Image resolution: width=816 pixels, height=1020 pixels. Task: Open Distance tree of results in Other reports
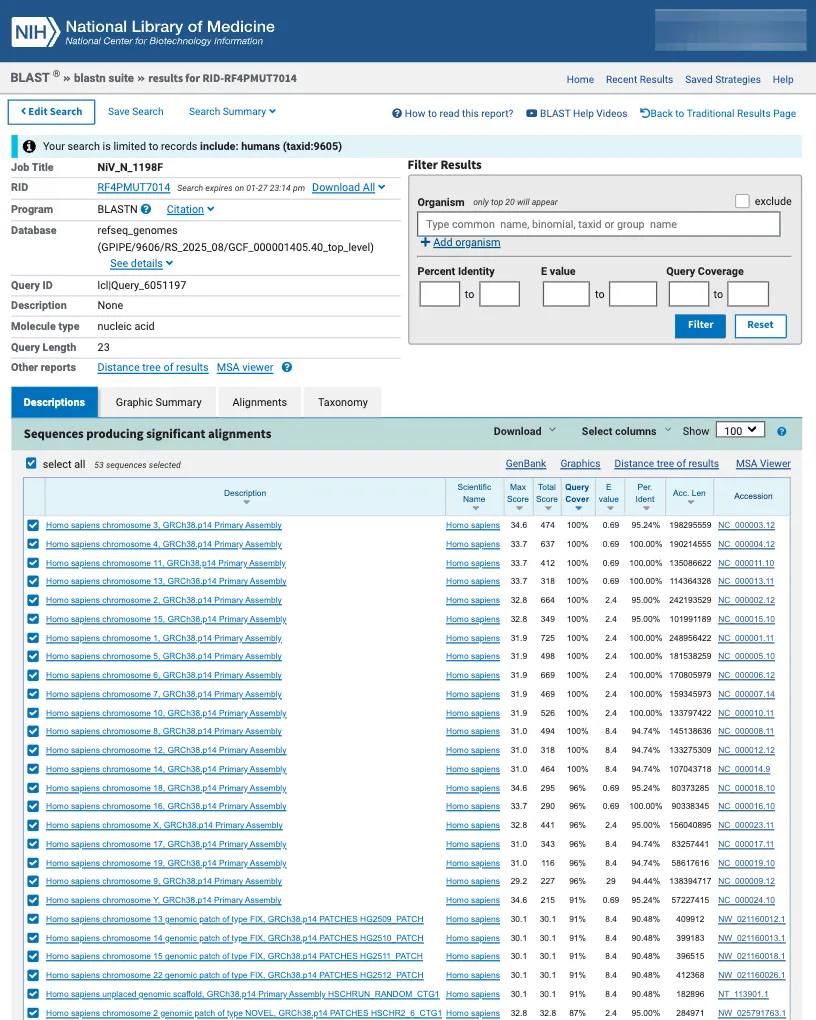tap(152, 368)
